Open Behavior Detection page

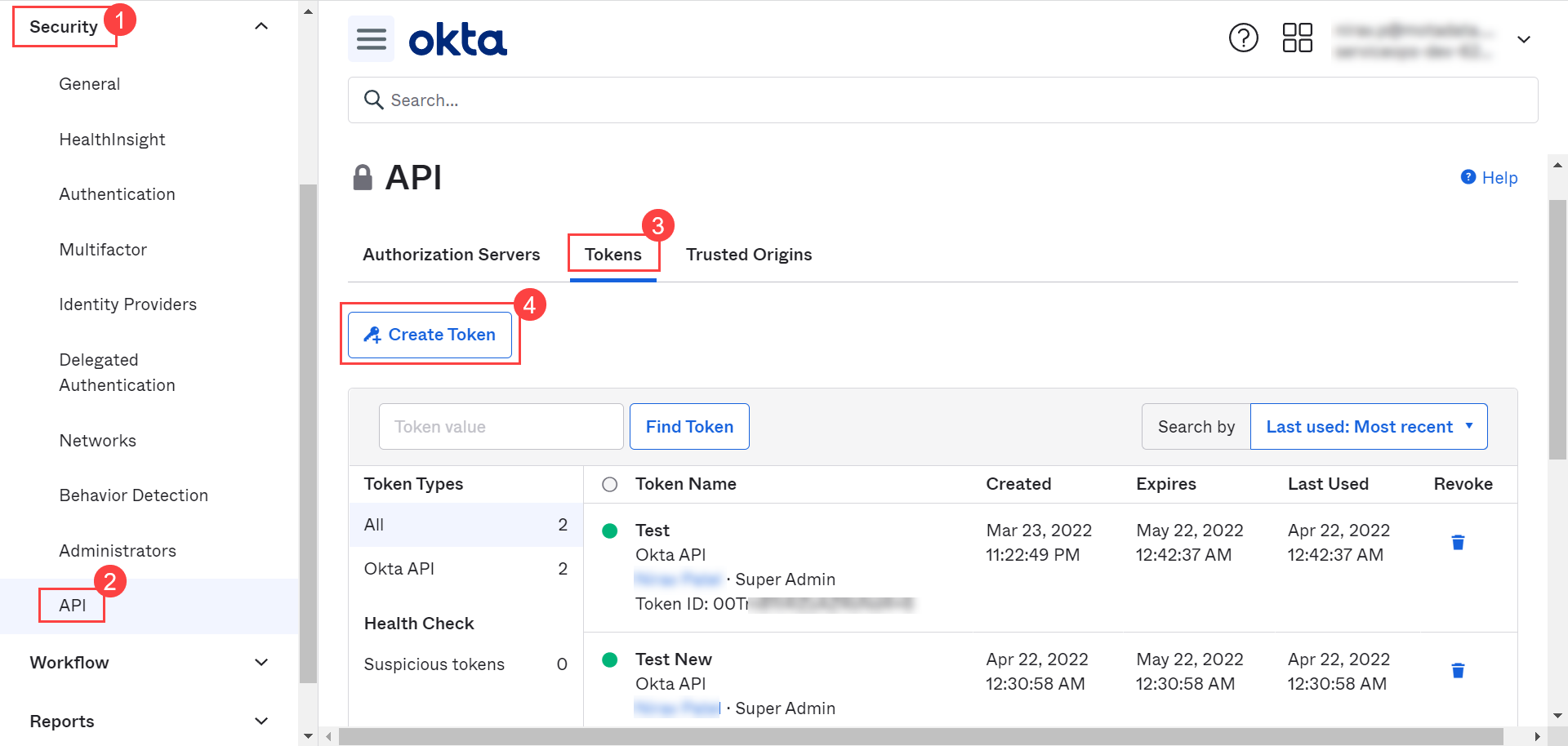tap(134, 495)
